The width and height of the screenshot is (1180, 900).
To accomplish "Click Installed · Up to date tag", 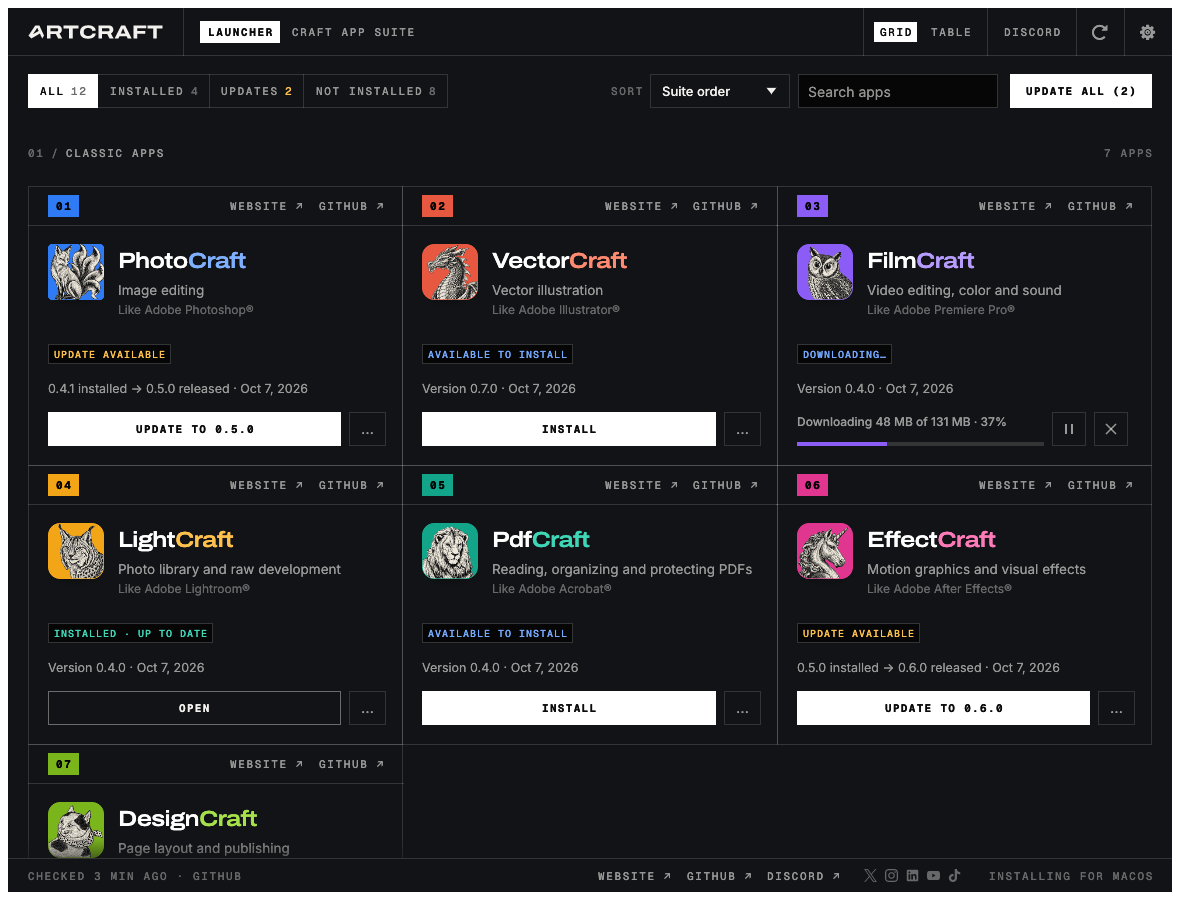I will [x=130, y=634].
